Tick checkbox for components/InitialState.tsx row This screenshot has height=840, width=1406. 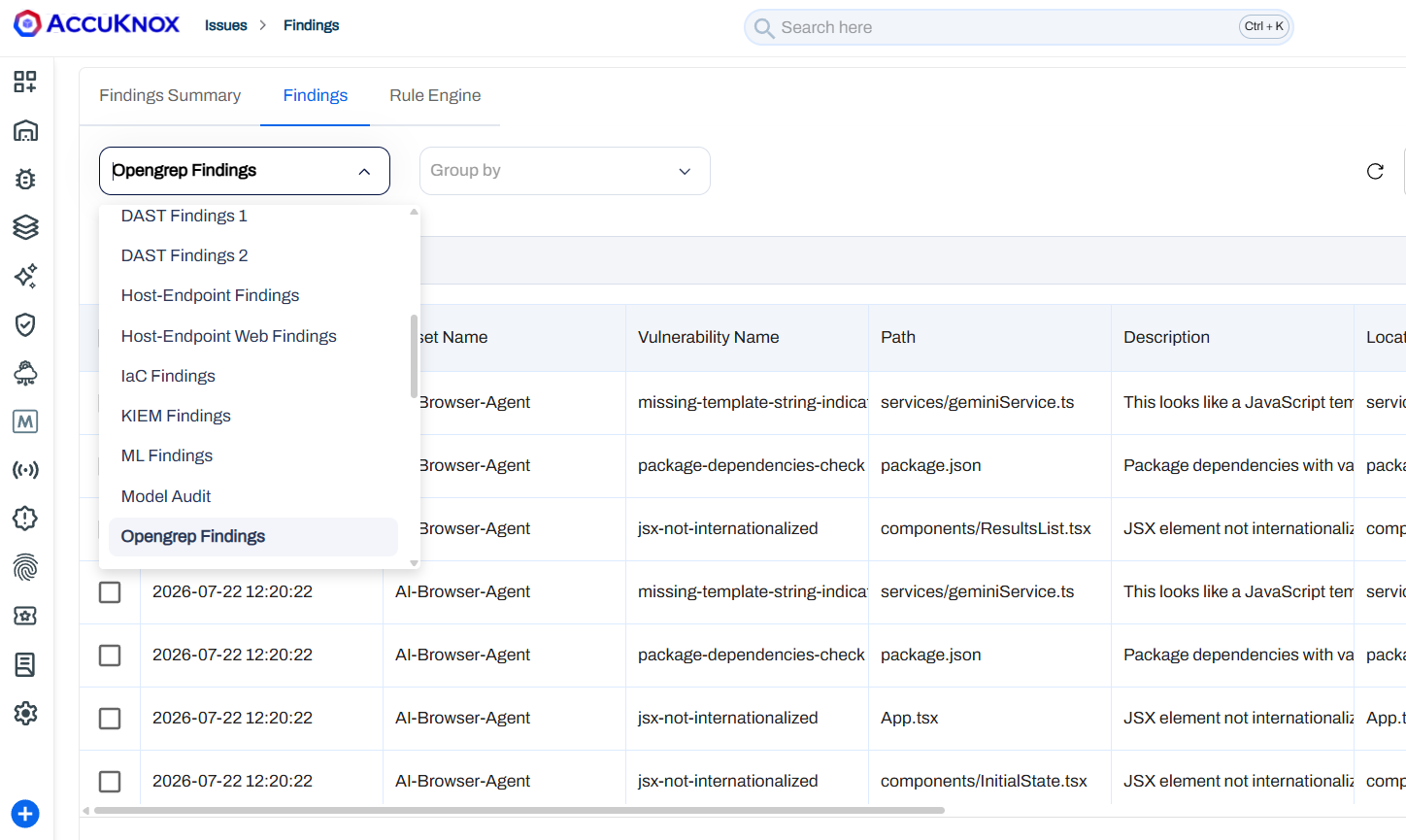[x=110, y=782]
